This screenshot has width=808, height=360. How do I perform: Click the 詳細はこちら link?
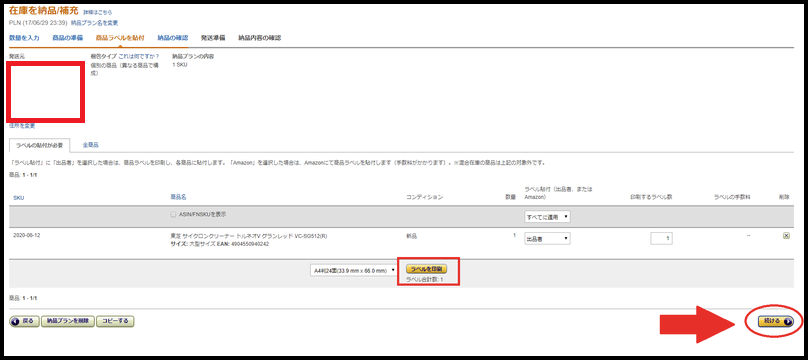tap(98, 12)
